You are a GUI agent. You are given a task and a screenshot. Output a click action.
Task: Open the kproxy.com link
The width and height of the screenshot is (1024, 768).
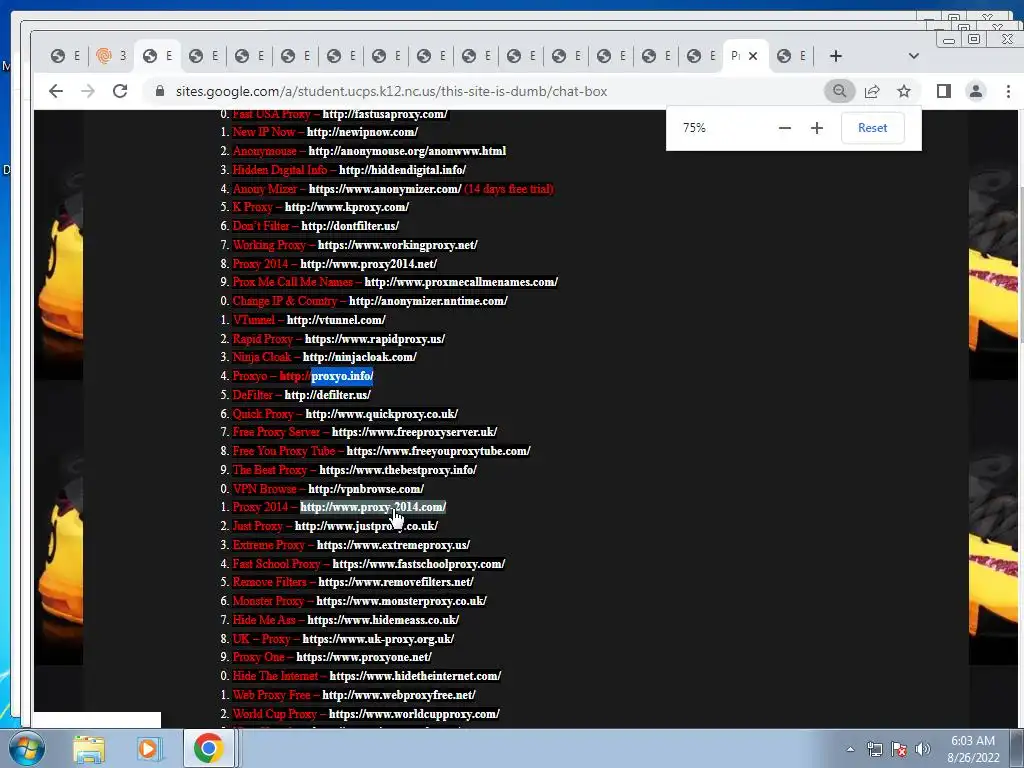pos(347,207)
